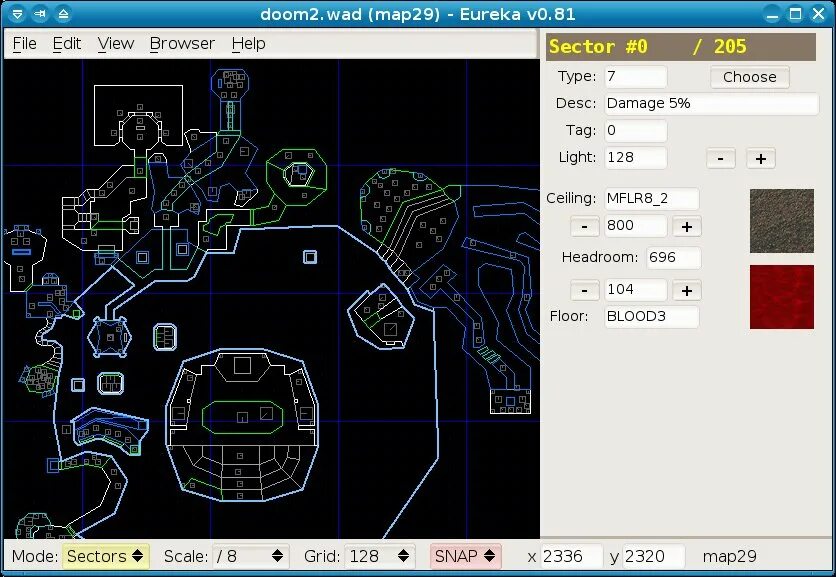
Task: Focus the Tag input field
Action: click(636, 131)
